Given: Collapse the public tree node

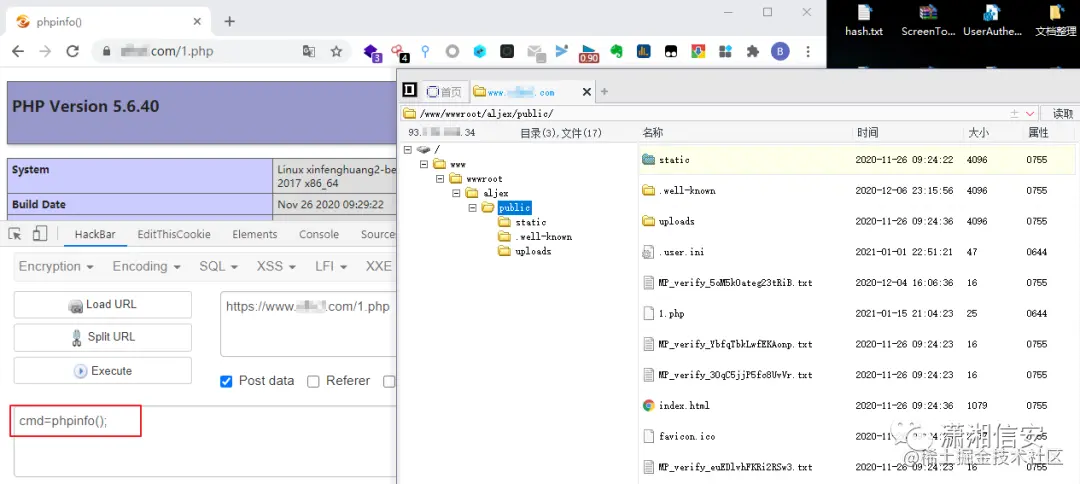Looking at the screenshot, I should pyautogui.click(x=472, y=208).
